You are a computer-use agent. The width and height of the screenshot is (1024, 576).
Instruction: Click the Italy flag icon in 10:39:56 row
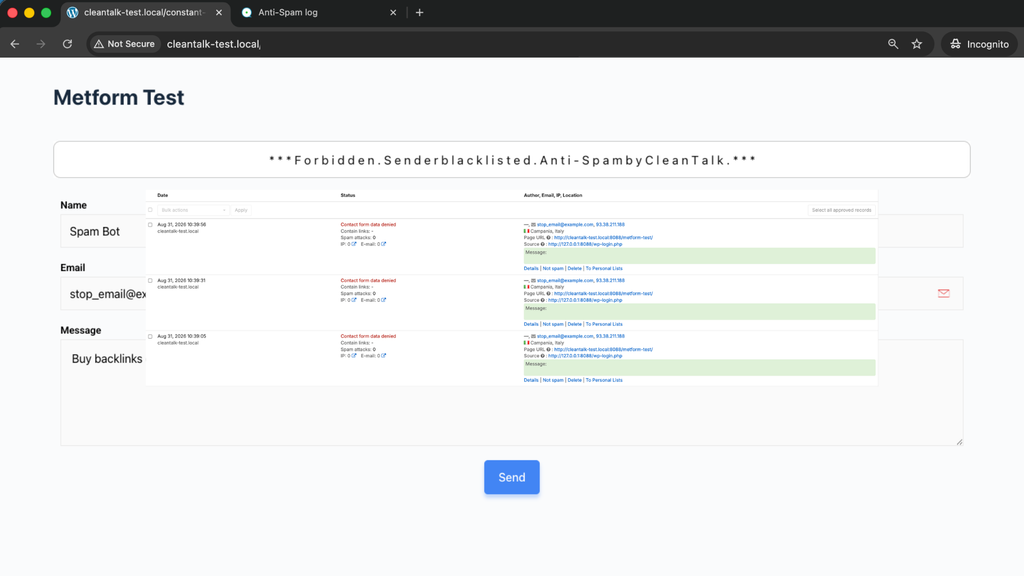526,231
